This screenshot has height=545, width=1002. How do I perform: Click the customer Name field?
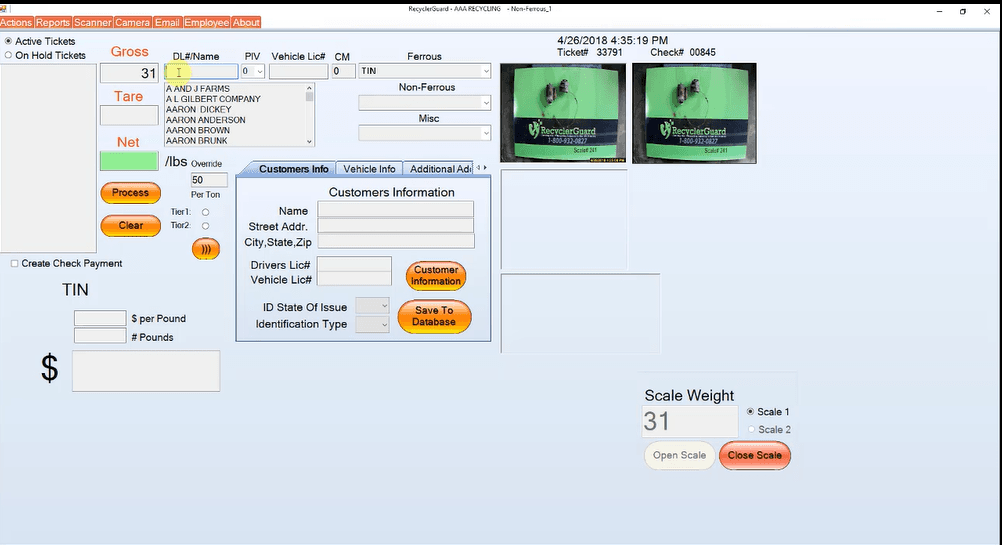click(x=396, y=210)
